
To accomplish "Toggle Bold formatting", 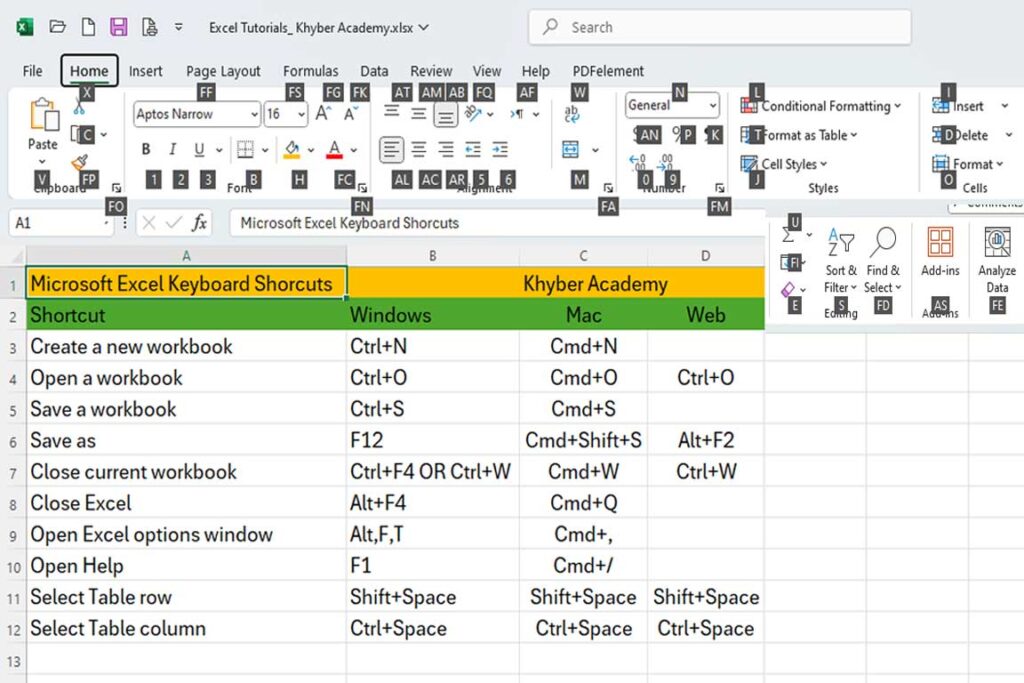I will coord(146,150).
